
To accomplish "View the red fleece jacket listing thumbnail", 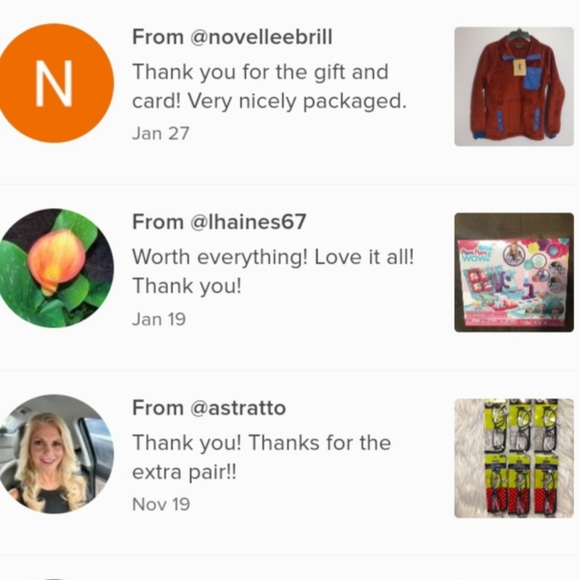I will 514,87.
